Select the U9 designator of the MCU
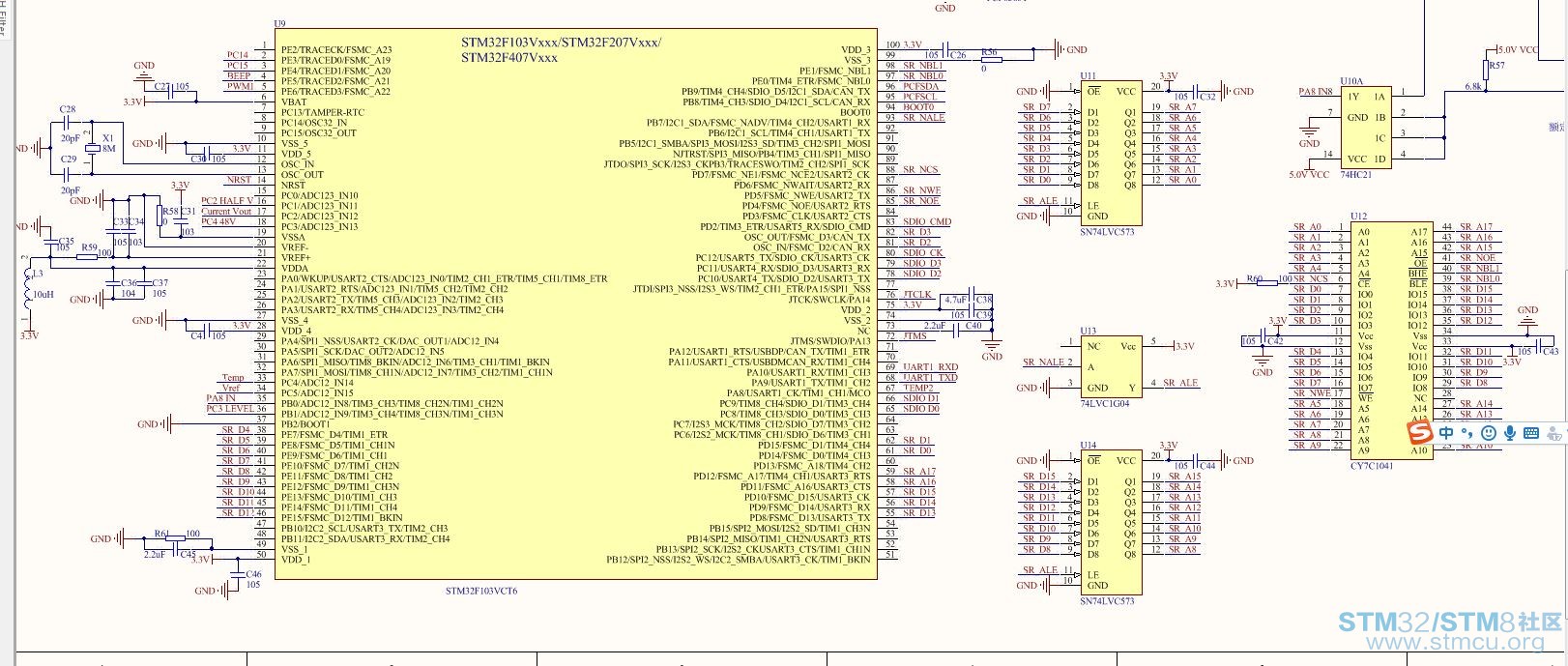 coord(280,23)
